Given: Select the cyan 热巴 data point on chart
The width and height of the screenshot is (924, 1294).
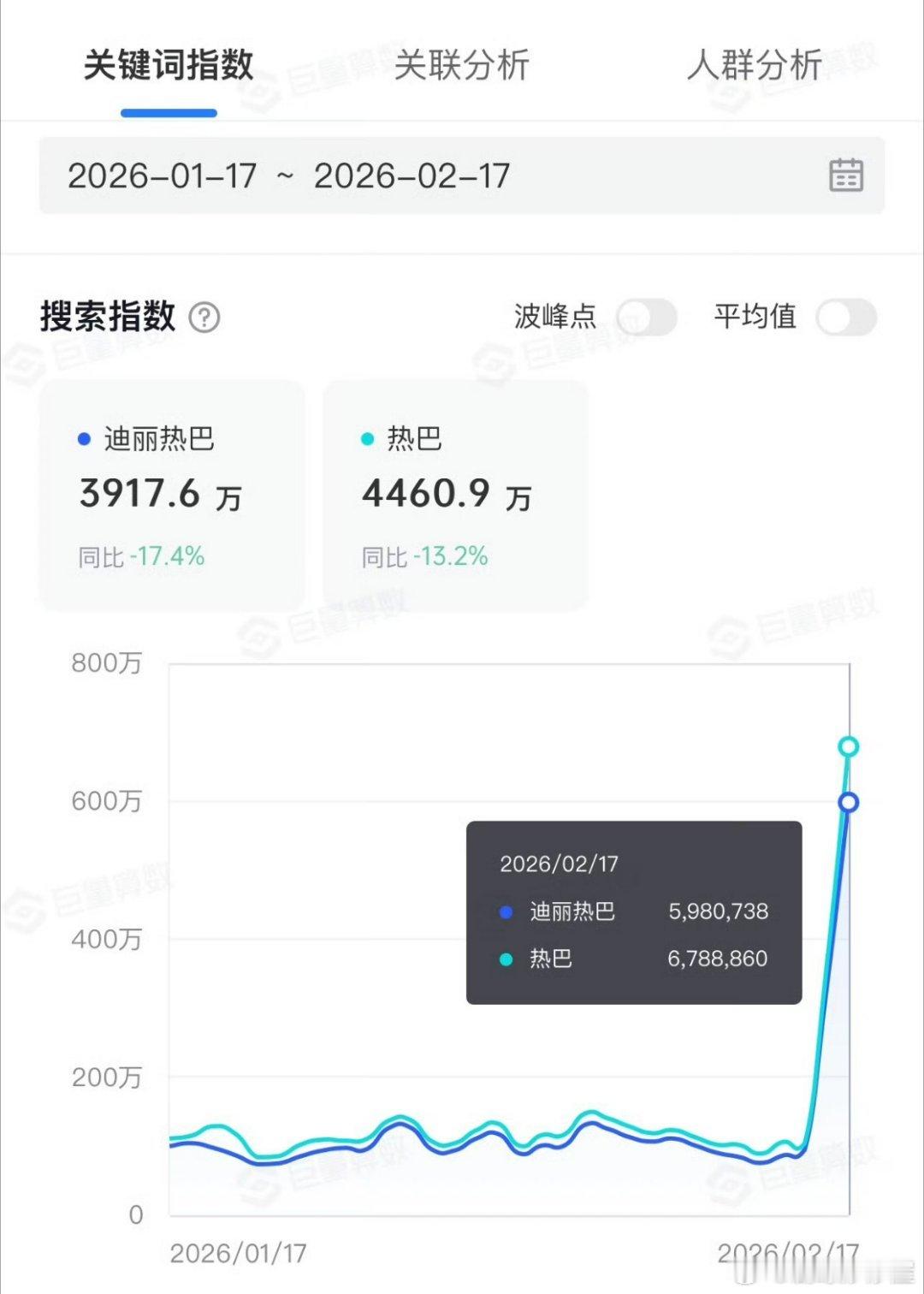Looking at the screenshot, I should tap(848, 746).
